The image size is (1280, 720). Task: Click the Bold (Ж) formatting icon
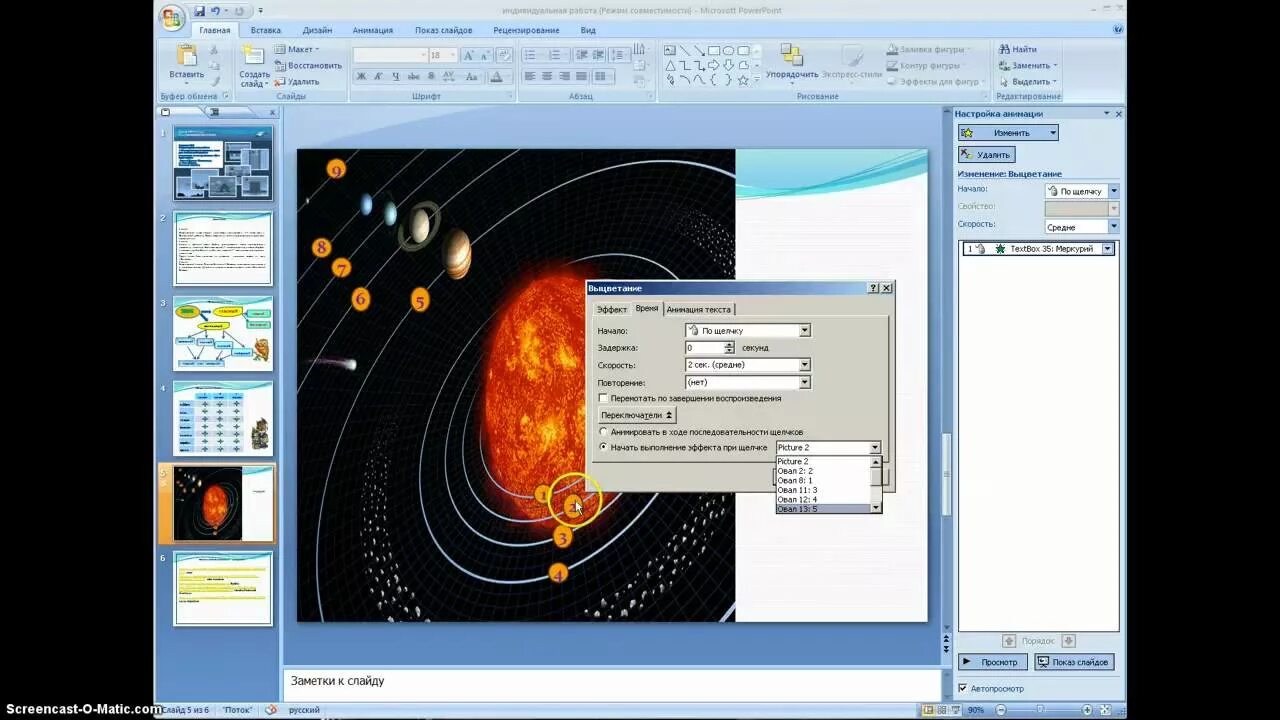pos(362,76)
